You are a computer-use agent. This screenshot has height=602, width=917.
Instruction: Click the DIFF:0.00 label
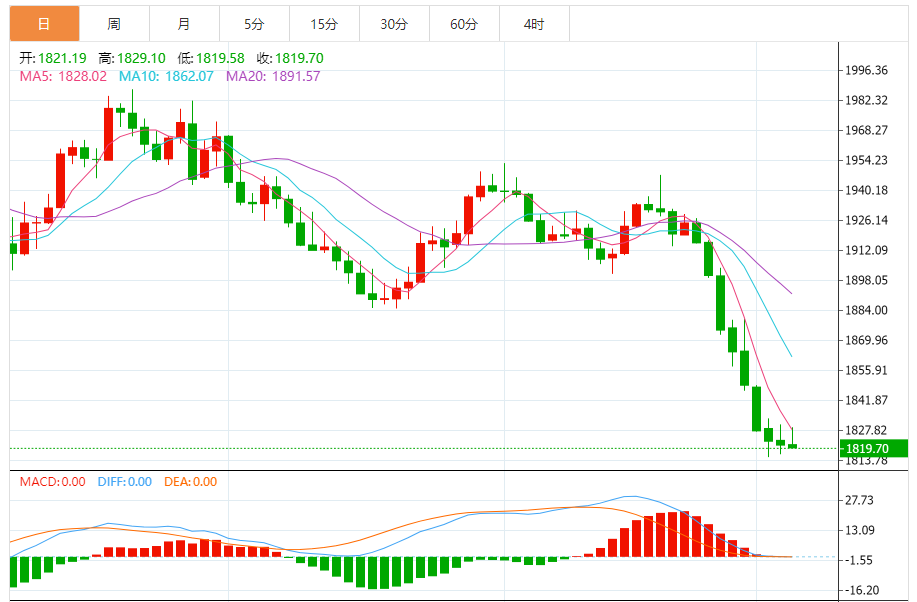[x=125, y=481]
